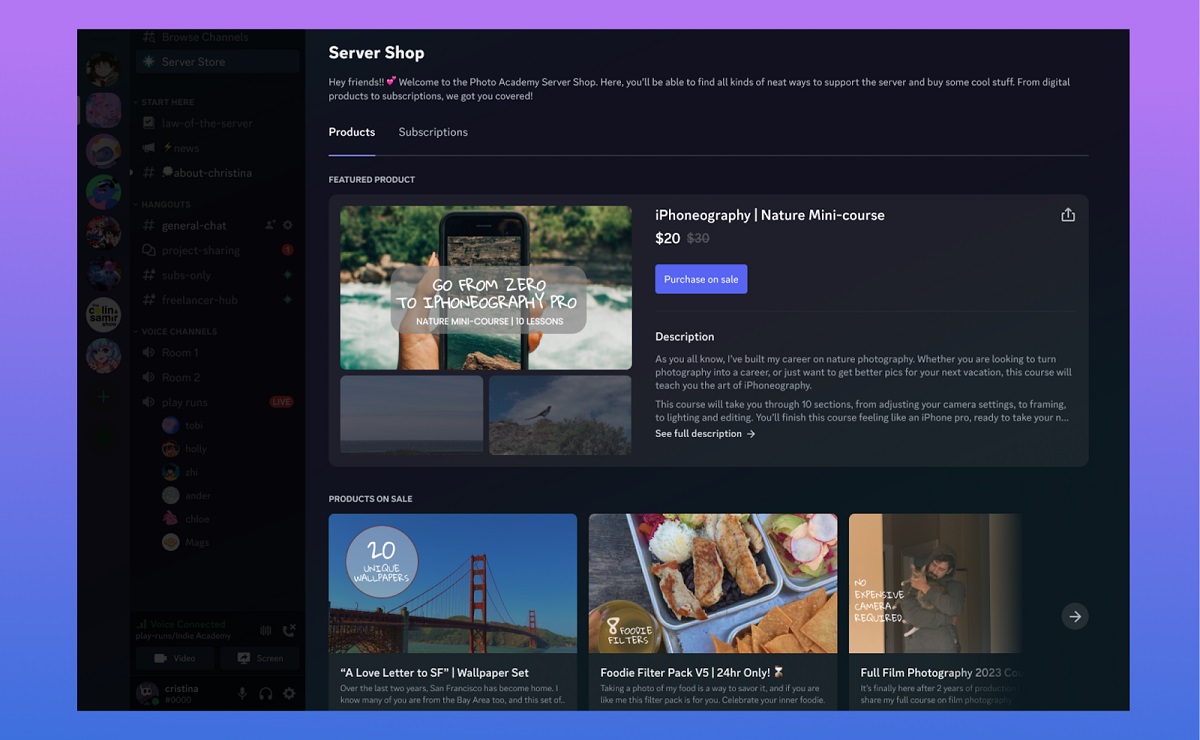The height and width of the screenshot is (740, 1200).
Task: Turn on camera with Video button
Action: click(174, 658)
